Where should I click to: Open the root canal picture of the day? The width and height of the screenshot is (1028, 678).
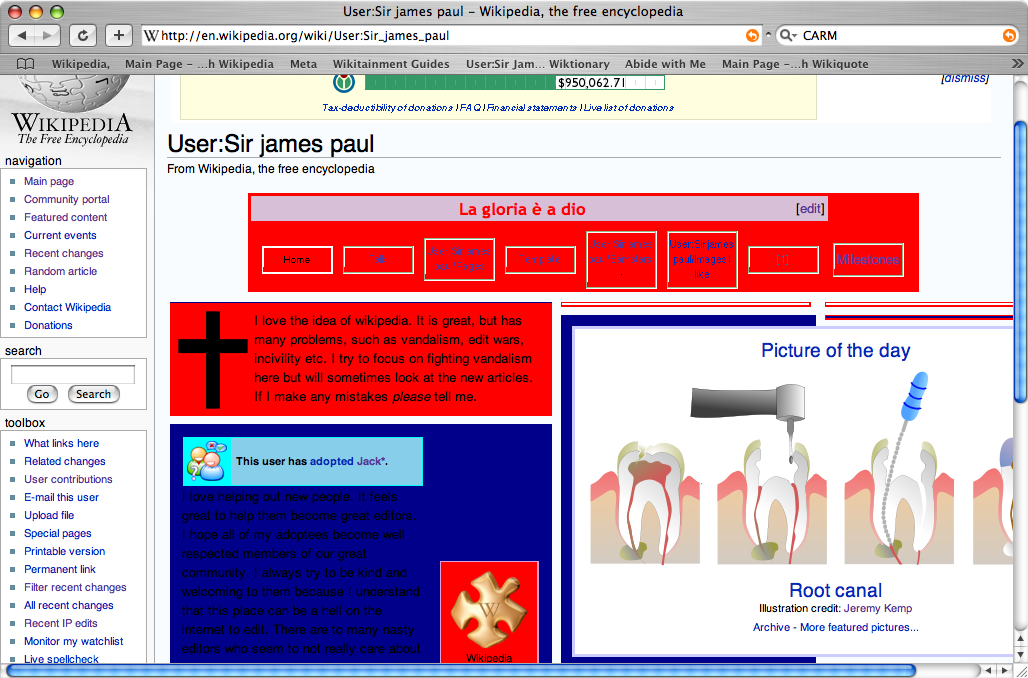coord(801,469)
